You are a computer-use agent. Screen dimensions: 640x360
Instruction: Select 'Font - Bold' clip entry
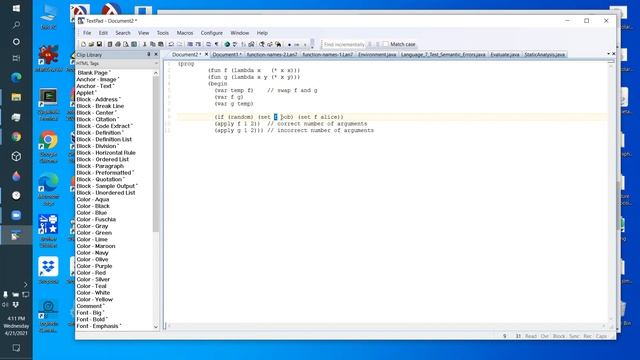[x=92, y=320]
